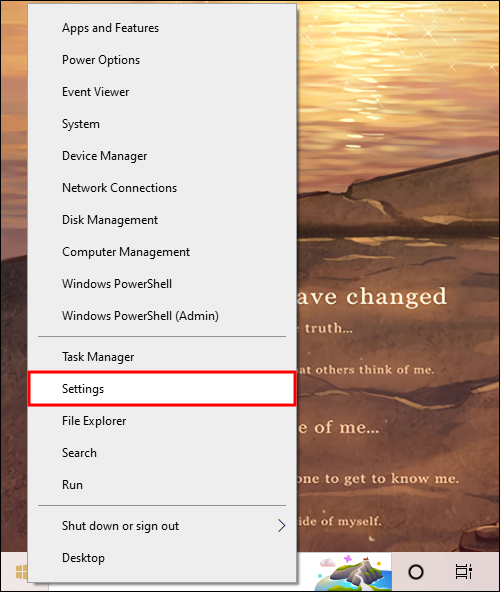Choose the System entry
Image resolution: width=500 pixels, height=592 pixels.
162,124
